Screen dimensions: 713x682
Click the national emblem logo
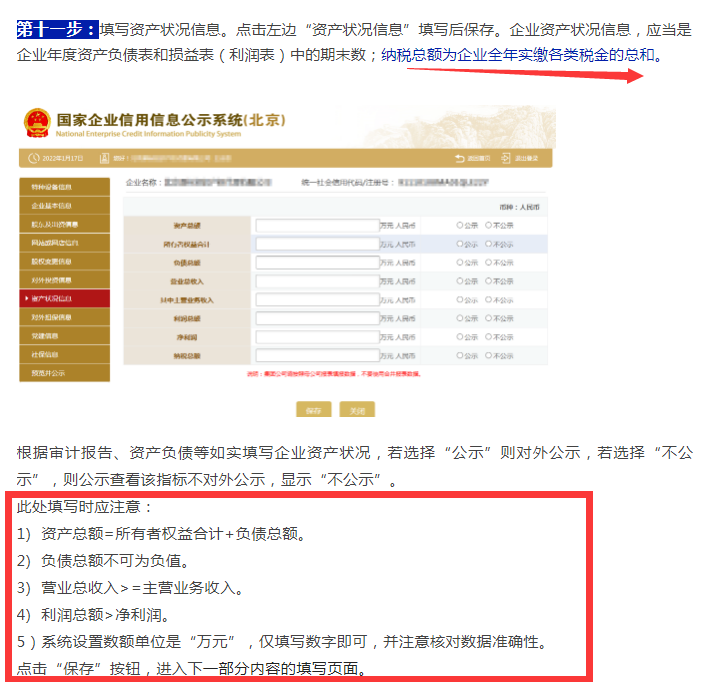[37, 123]
